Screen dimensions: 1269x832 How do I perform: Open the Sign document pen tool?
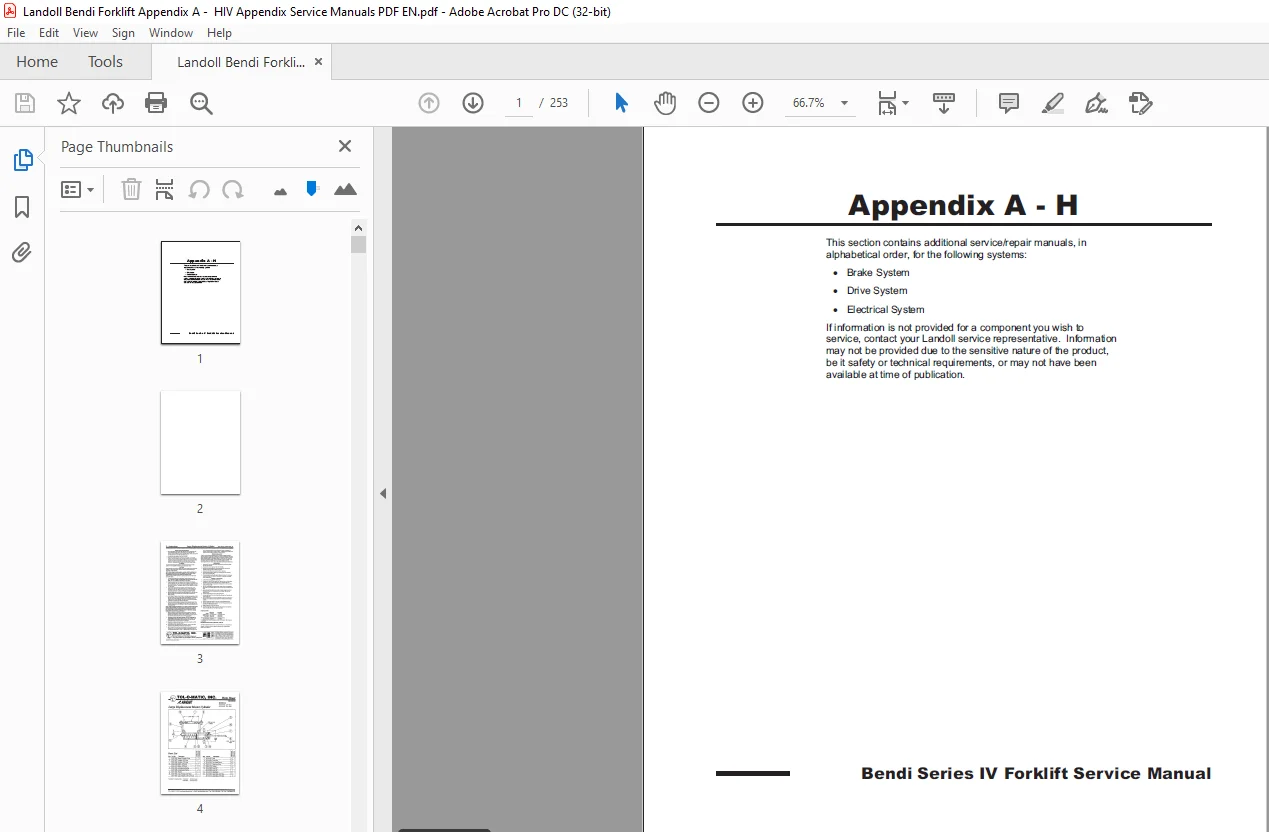pyautogui.click(x=1096, y=103)
